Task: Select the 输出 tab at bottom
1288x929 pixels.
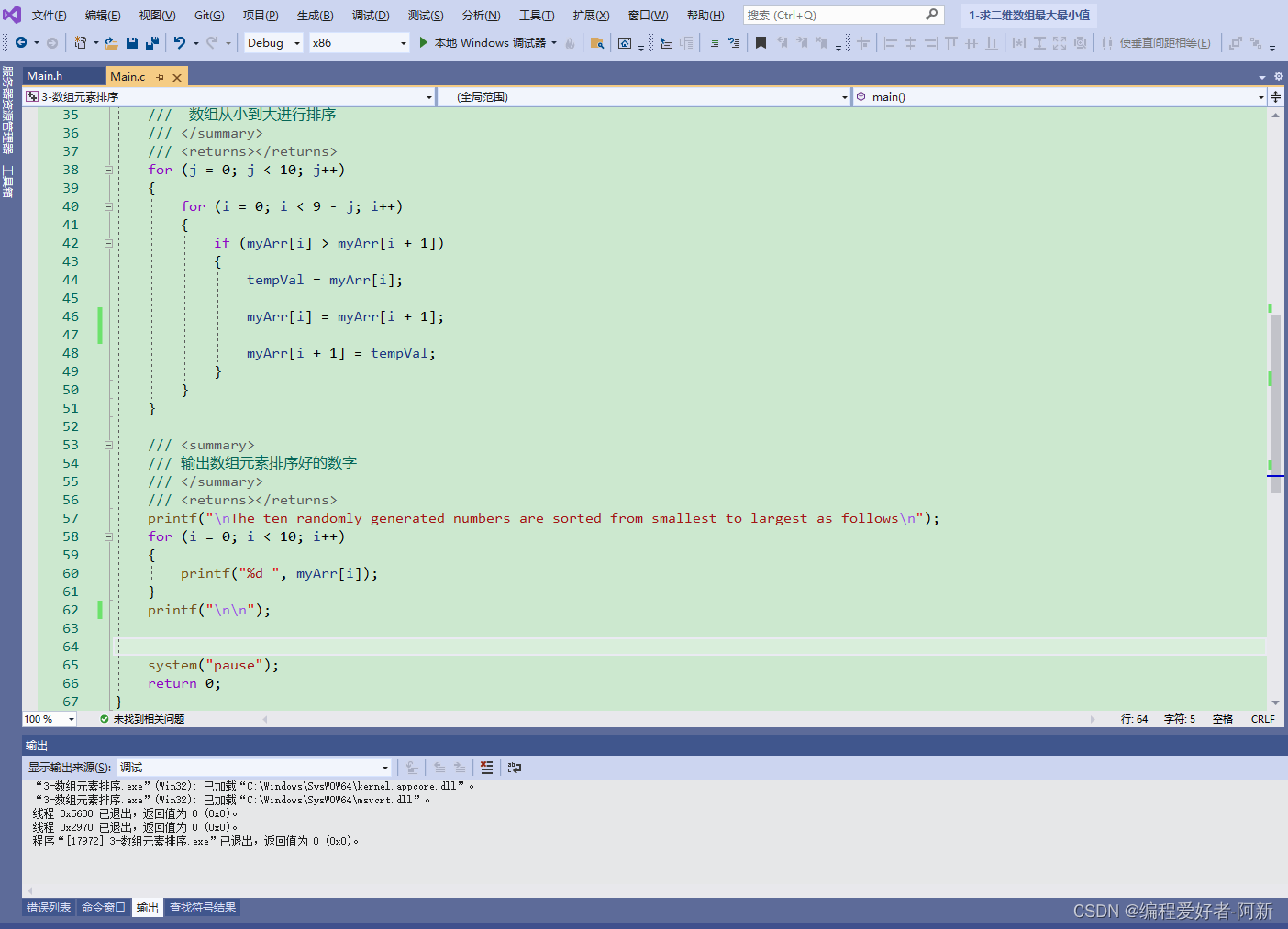Action: pyautogui.click(x=148, y=908)
